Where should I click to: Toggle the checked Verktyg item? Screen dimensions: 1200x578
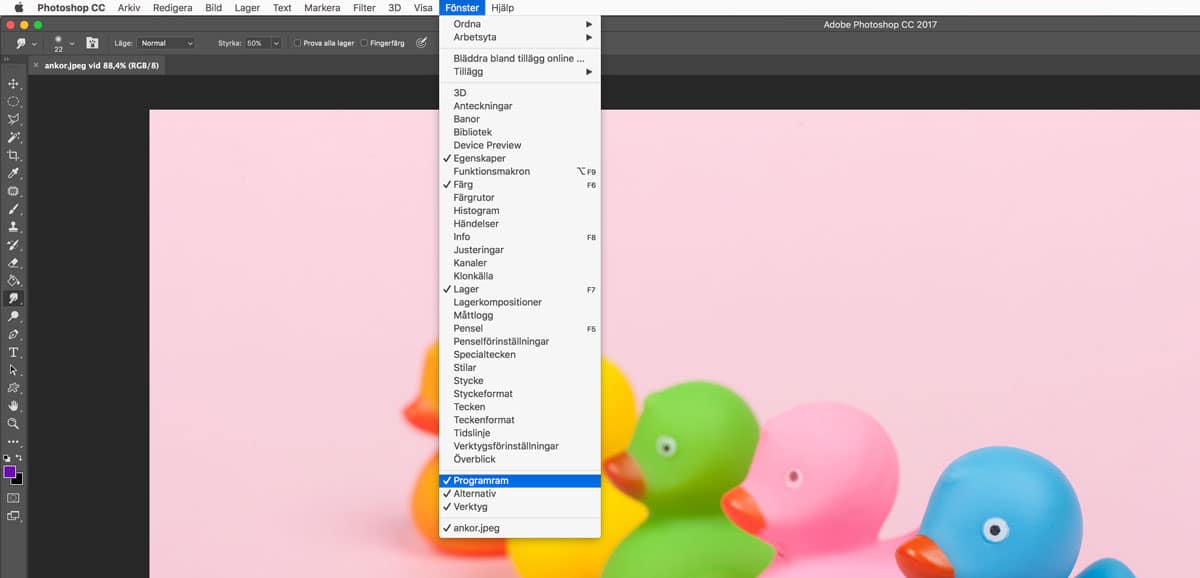pos(520,506)
